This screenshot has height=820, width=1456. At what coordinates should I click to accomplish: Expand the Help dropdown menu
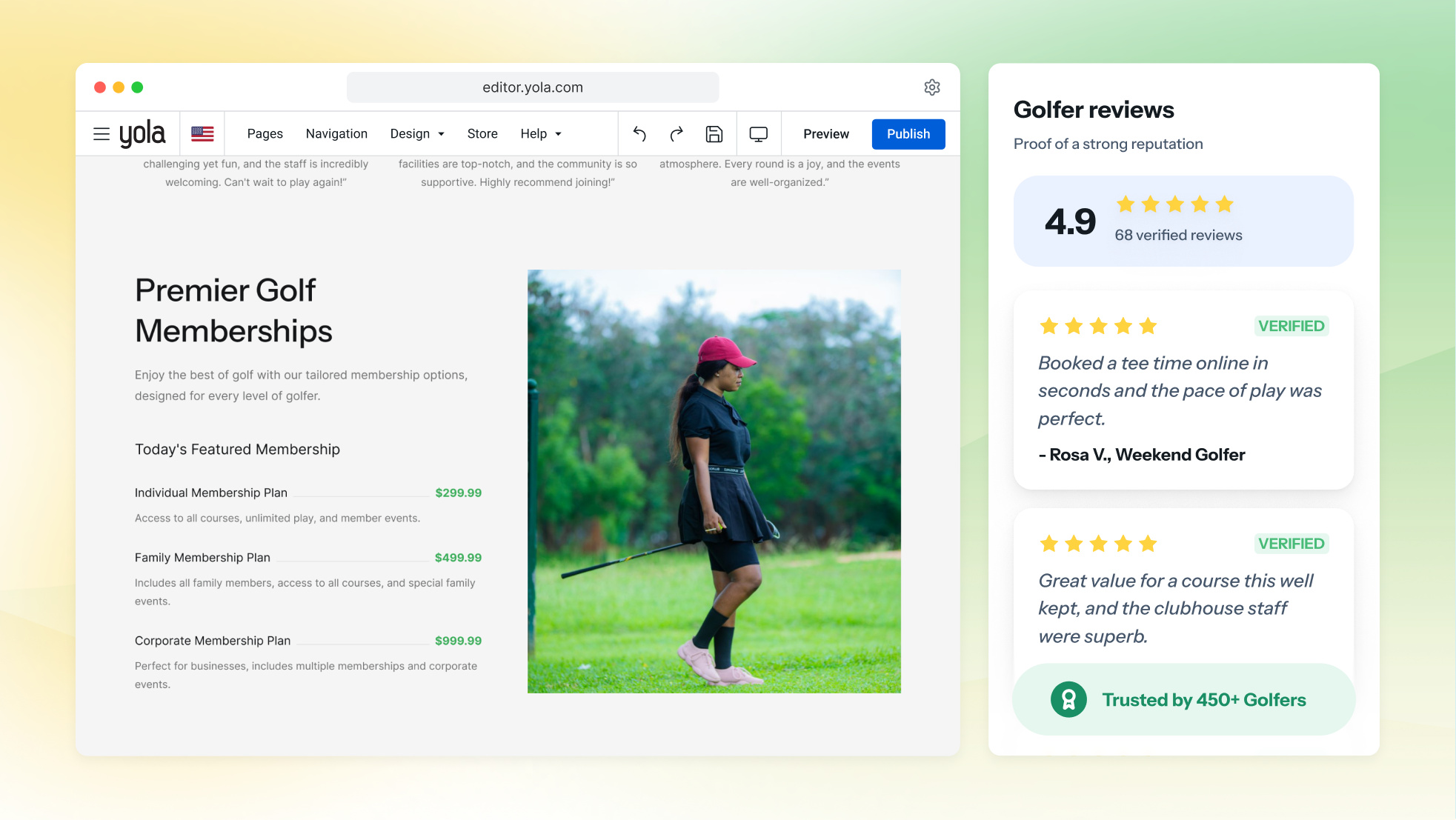[x=541, y=134]
